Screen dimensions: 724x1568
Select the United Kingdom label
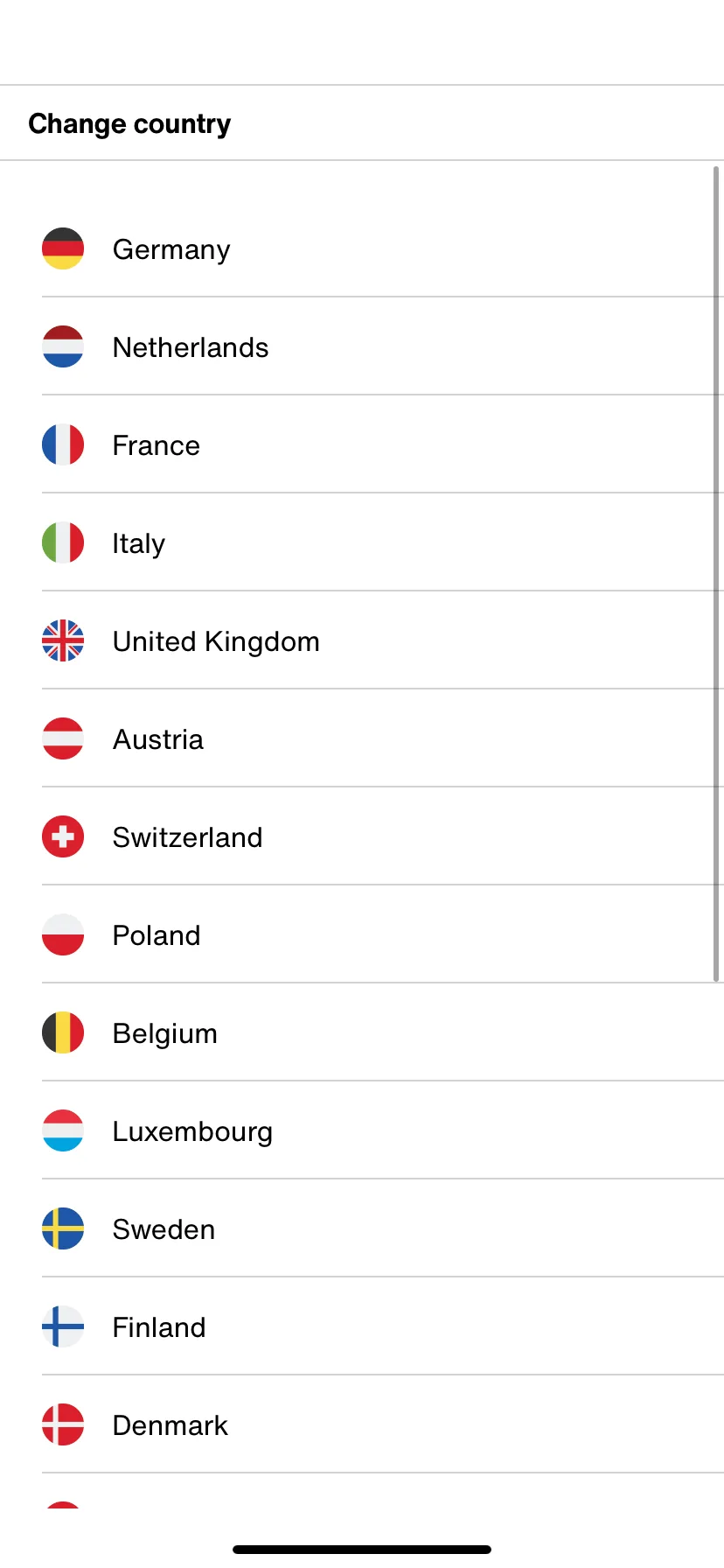(216, 642)
